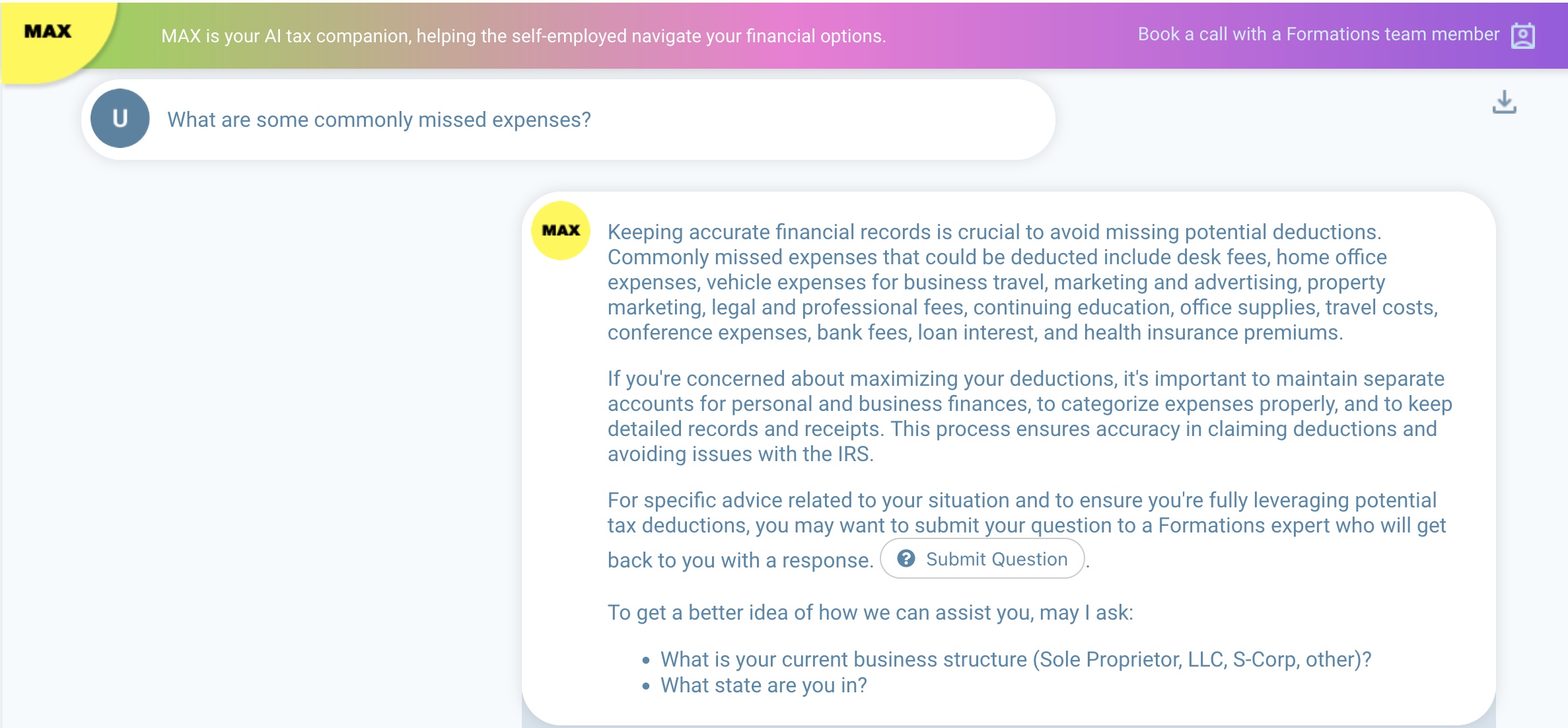
Task: Click the paragraph starting with Keeping accurate financial
Action: (1022, 282)
